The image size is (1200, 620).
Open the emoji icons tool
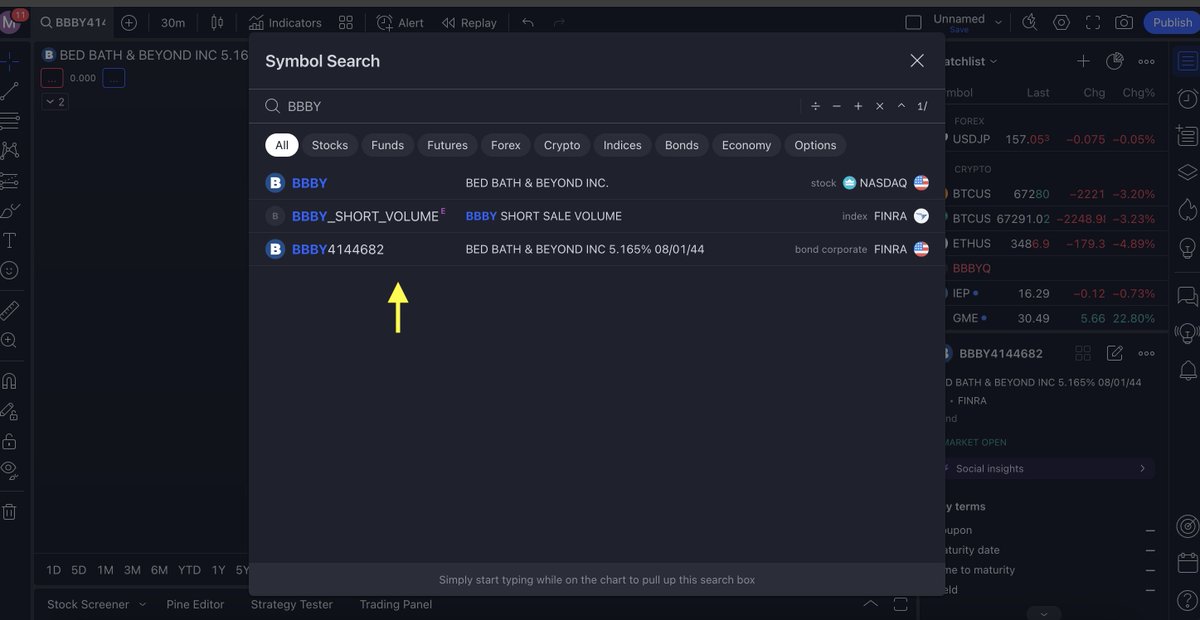tap(9, 270)
